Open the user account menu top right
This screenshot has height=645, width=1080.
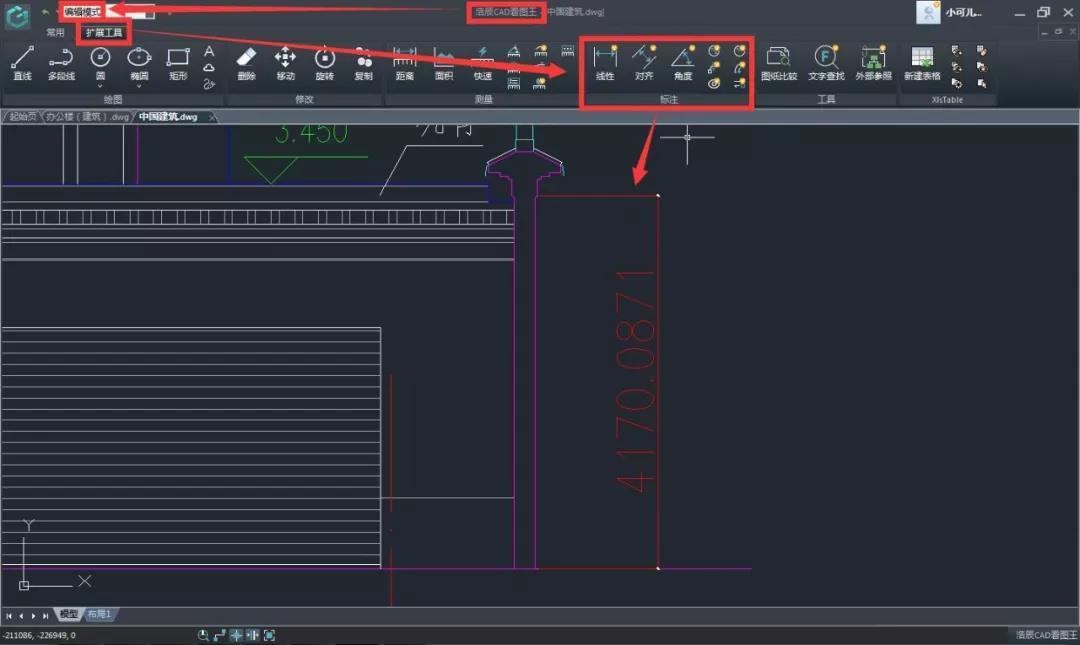tap(952, 12)
